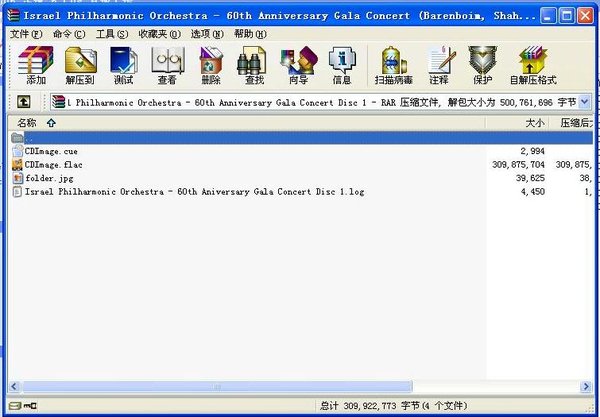
Task: Click the horizontal scrollbar right arrow
Action: point(586,386)
